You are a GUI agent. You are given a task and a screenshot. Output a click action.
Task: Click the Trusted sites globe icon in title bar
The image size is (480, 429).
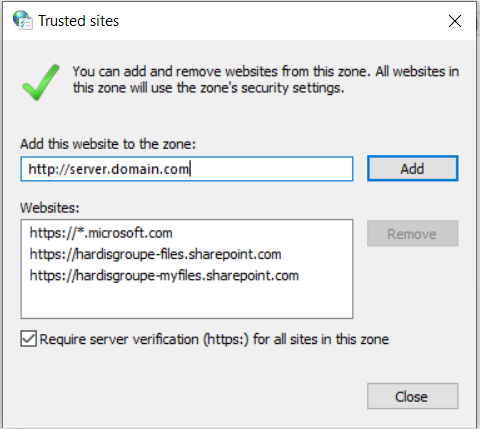click(23, 20)
